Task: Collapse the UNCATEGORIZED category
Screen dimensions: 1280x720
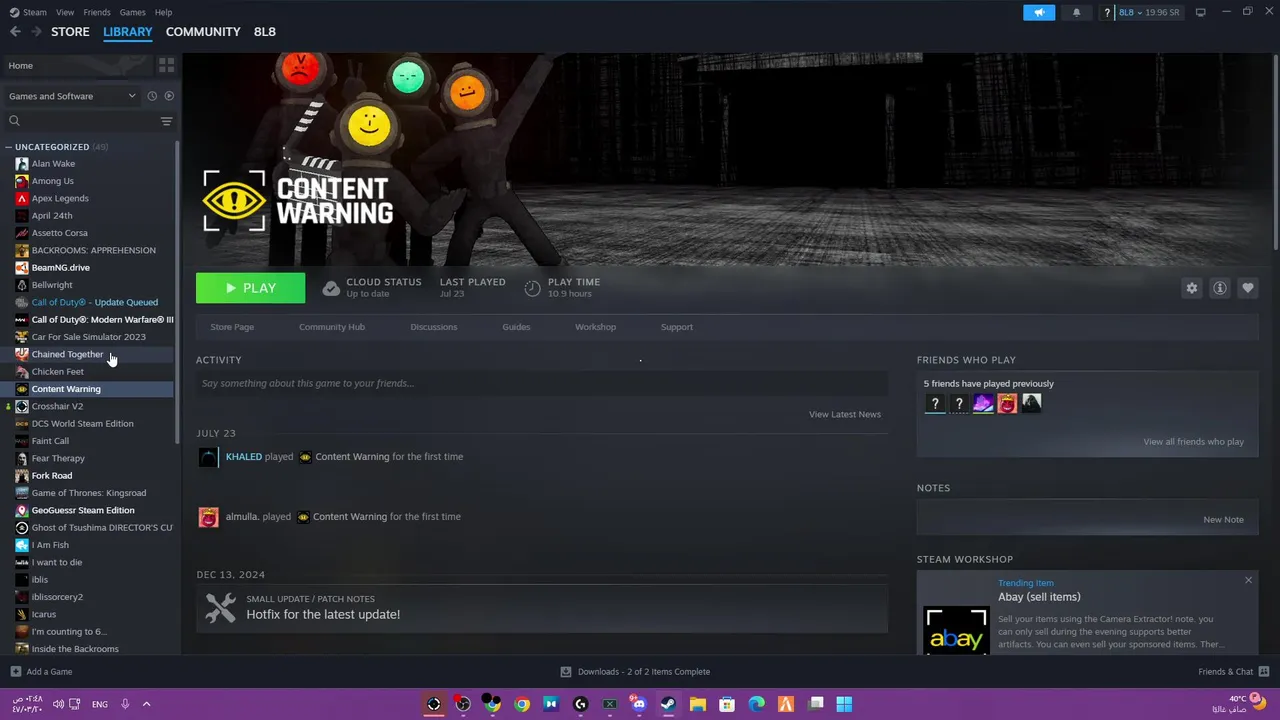Action: [9, 147]
